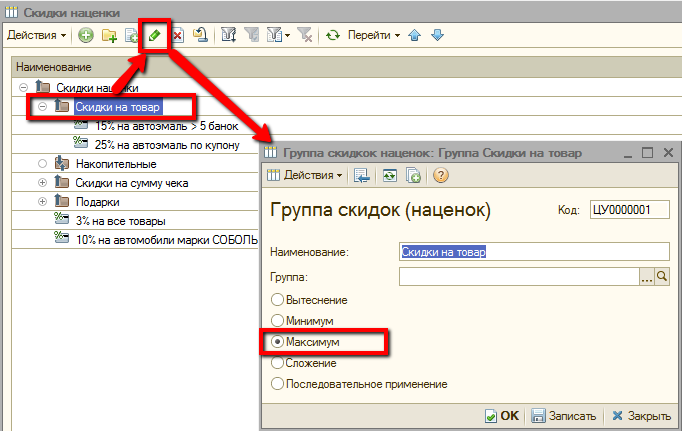
Task: Open the Перейти dropdown menu
Action: click(x=373, y=36)
